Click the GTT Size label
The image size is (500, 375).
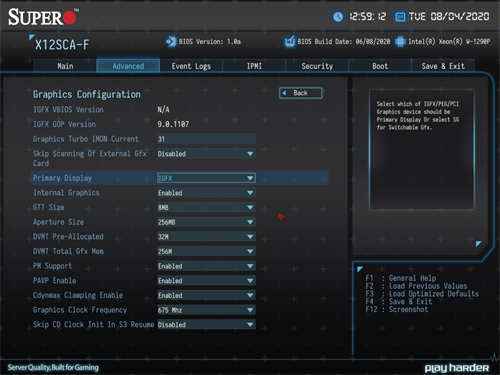[x=49, y=207]
